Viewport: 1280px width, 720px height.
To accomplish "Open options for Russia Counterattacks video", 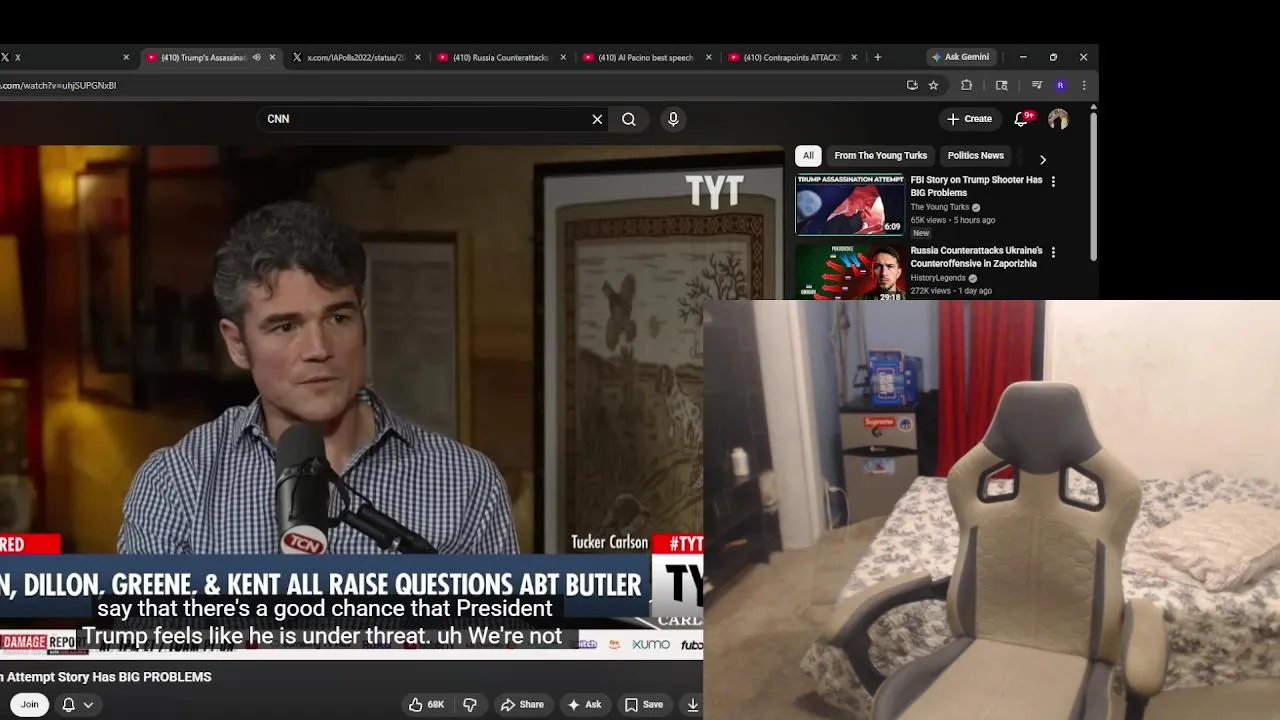I will click(1053, 252).
